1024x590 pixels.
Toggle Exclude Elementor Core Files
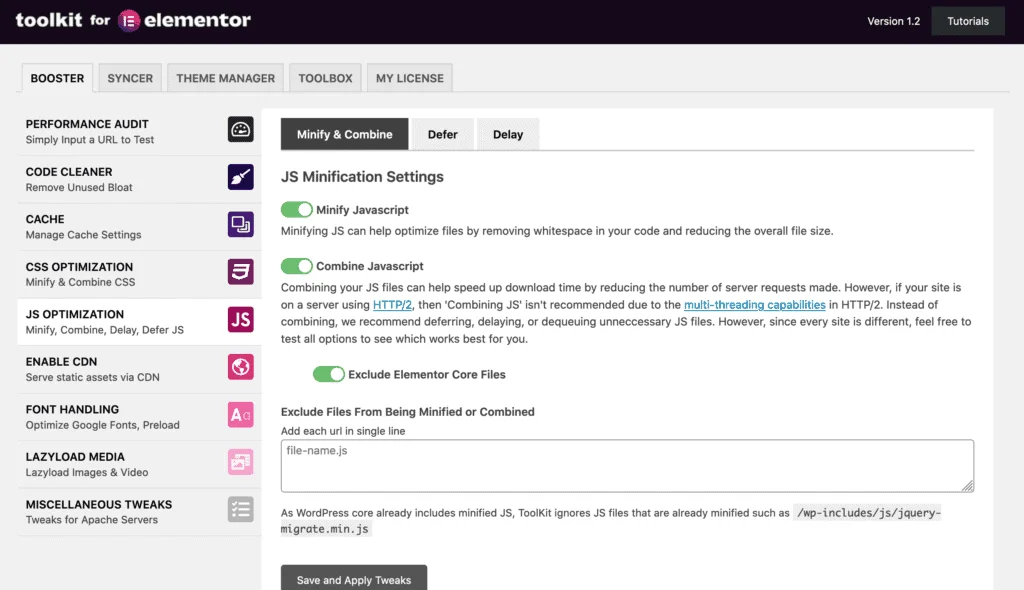point(330,374)
